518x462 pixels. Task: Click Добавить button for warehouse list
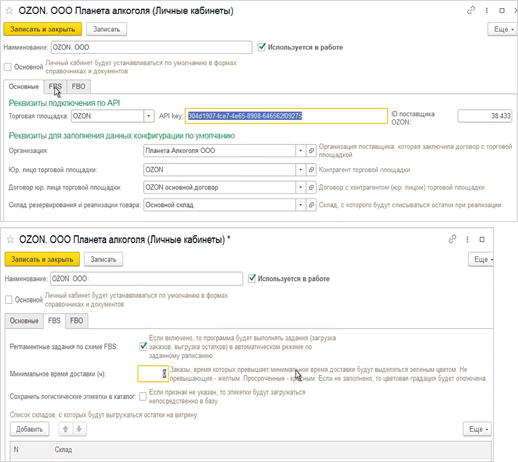(29, 429)
